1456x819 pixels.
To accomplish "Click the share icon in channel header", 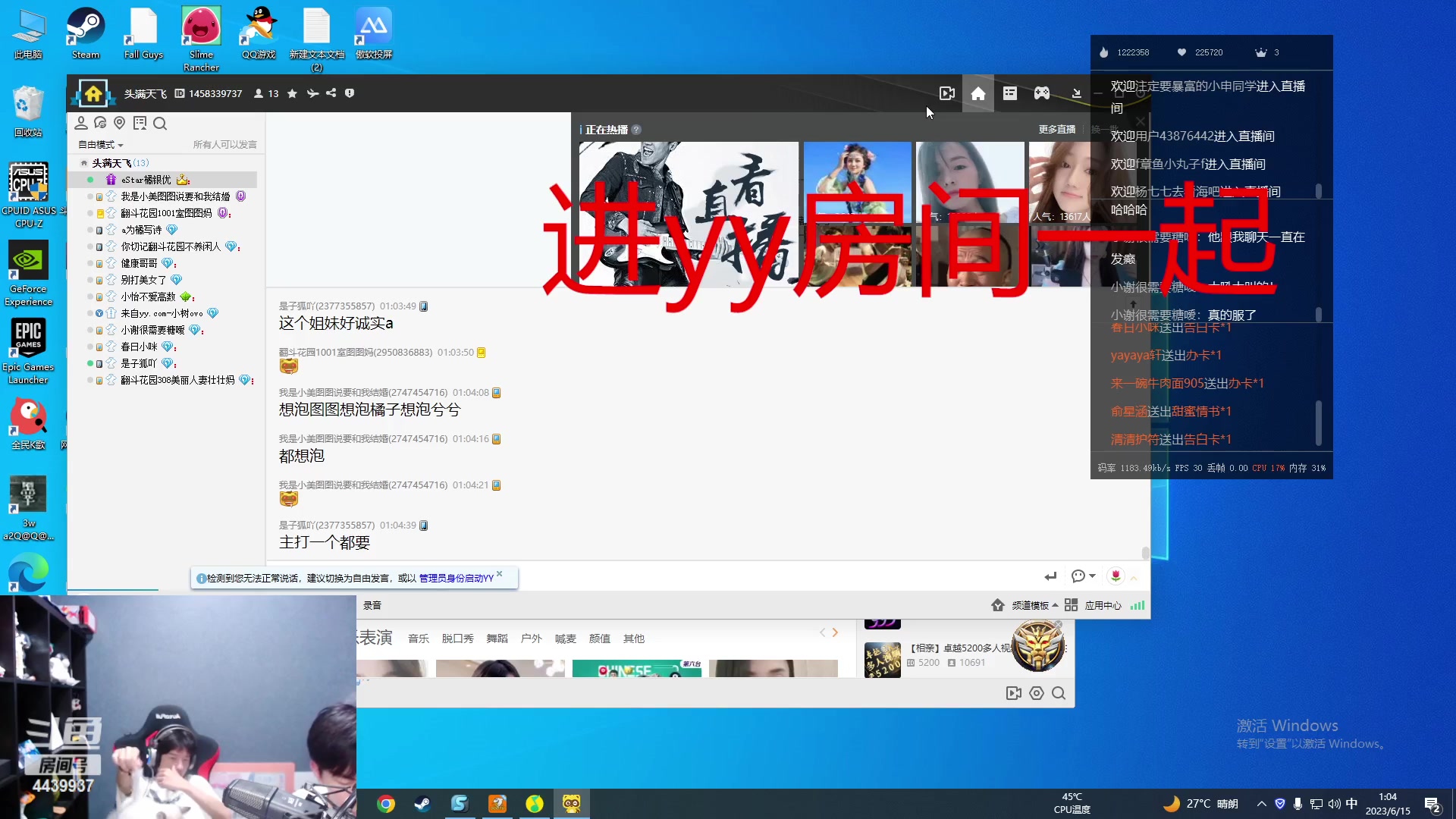I will (331, 93).
